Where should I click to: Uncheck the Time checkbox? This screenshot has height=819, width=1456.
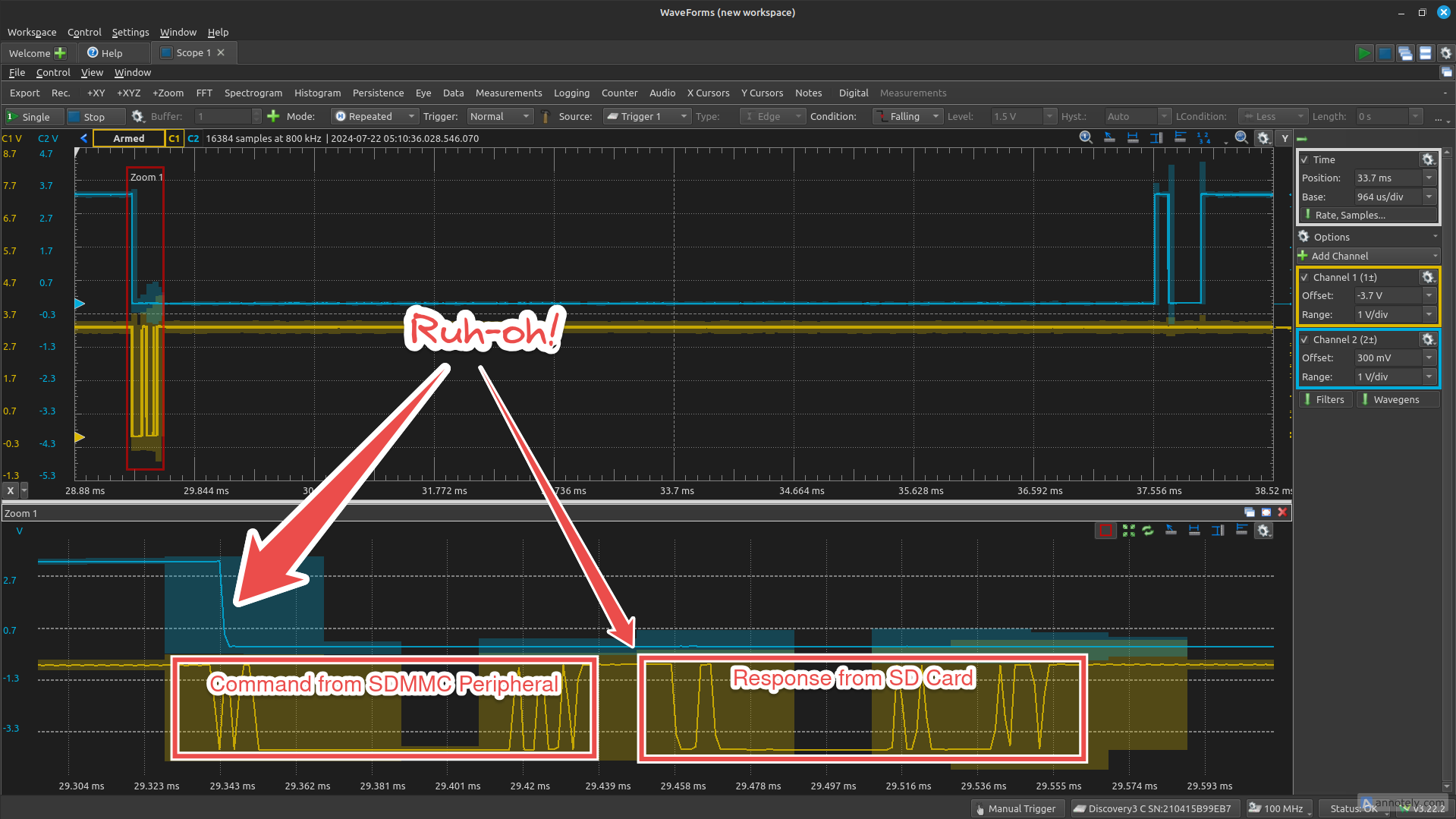click(x=1304, y=159)
